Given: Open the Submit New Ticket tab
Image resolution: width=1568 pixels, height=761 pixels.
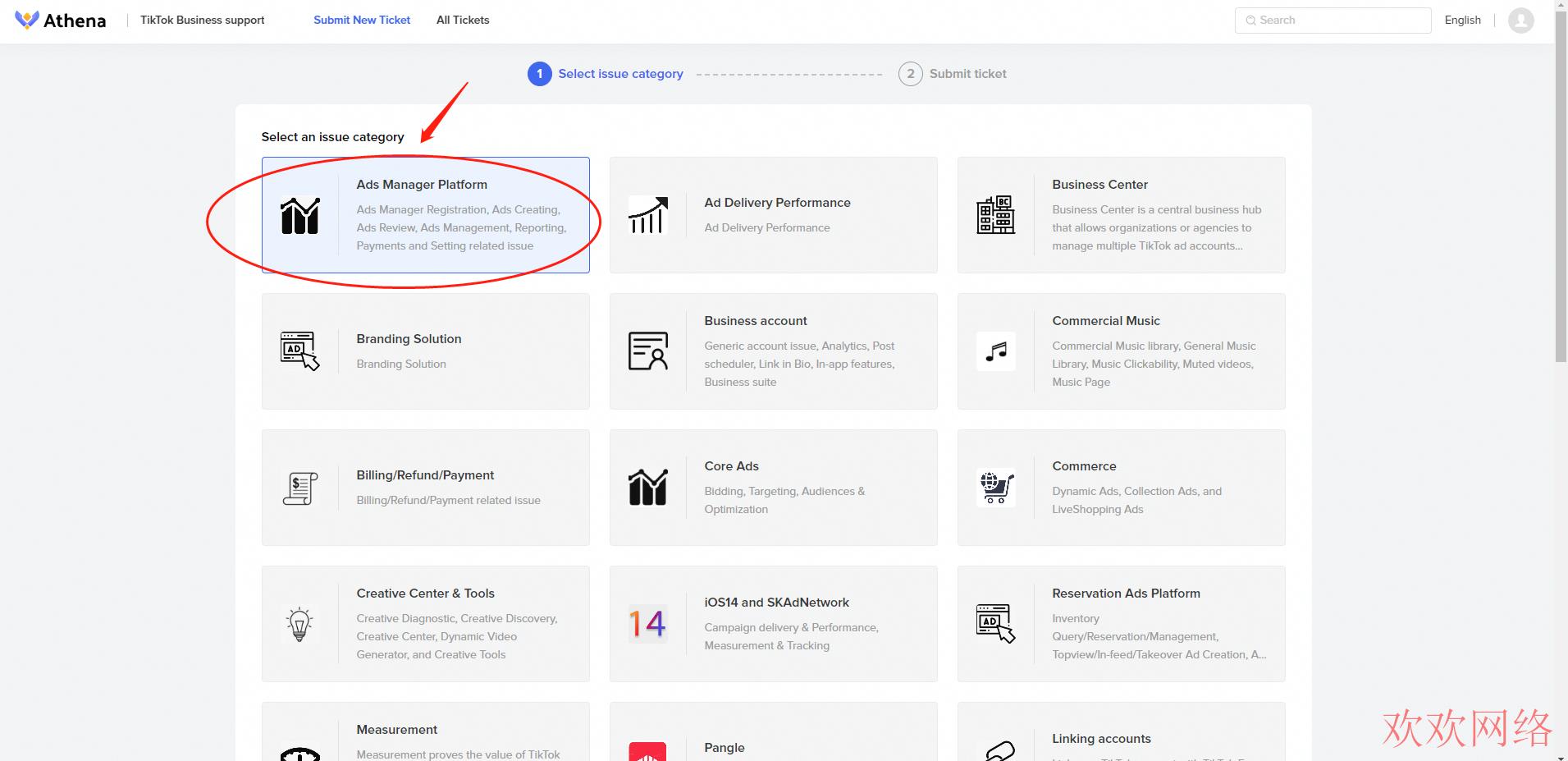Looking at the screenshot, I should 362,20.
